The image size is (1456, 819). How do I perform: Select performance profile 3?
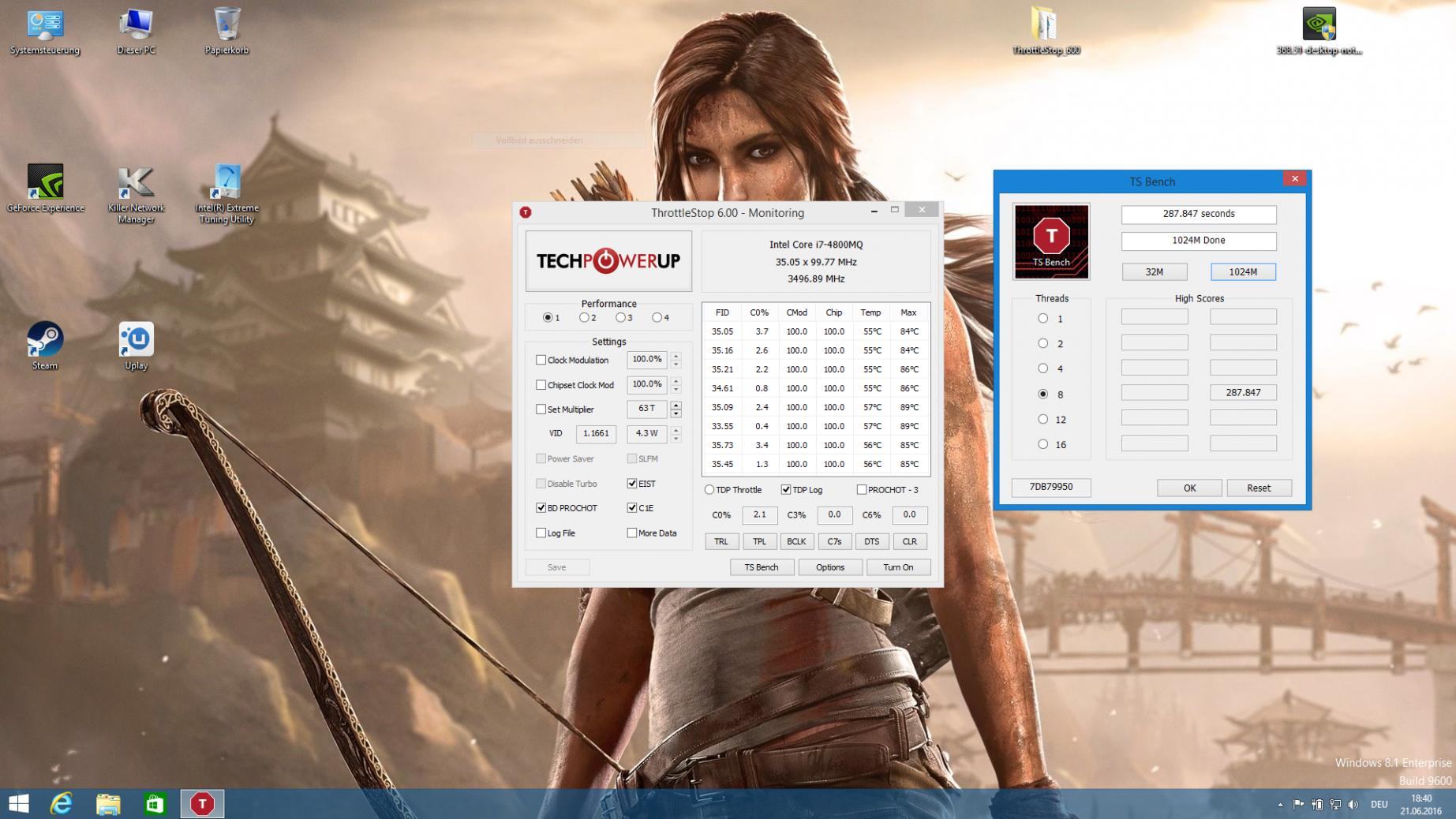[620, 318]
